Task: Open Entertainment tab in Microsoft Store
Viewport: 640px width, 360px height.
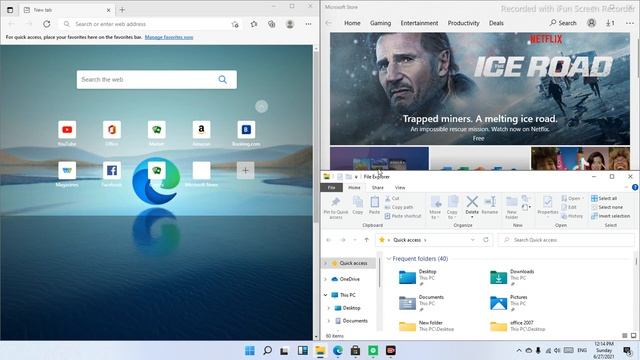Action: (x=419, y=23)
